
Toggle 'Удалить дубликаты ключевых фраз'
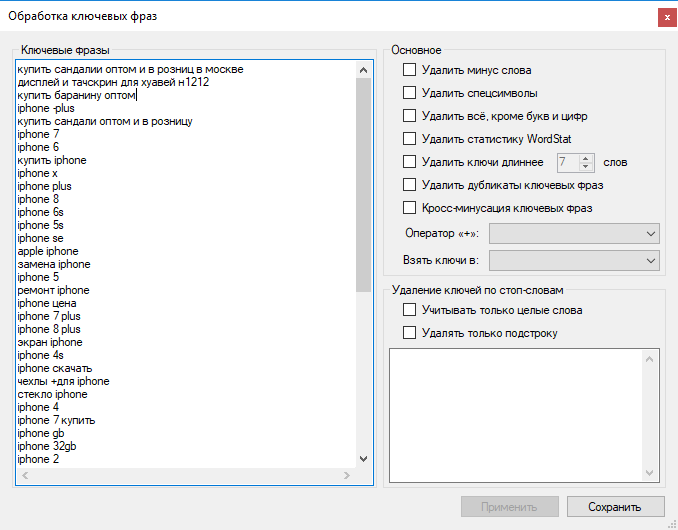click(409, 185)
